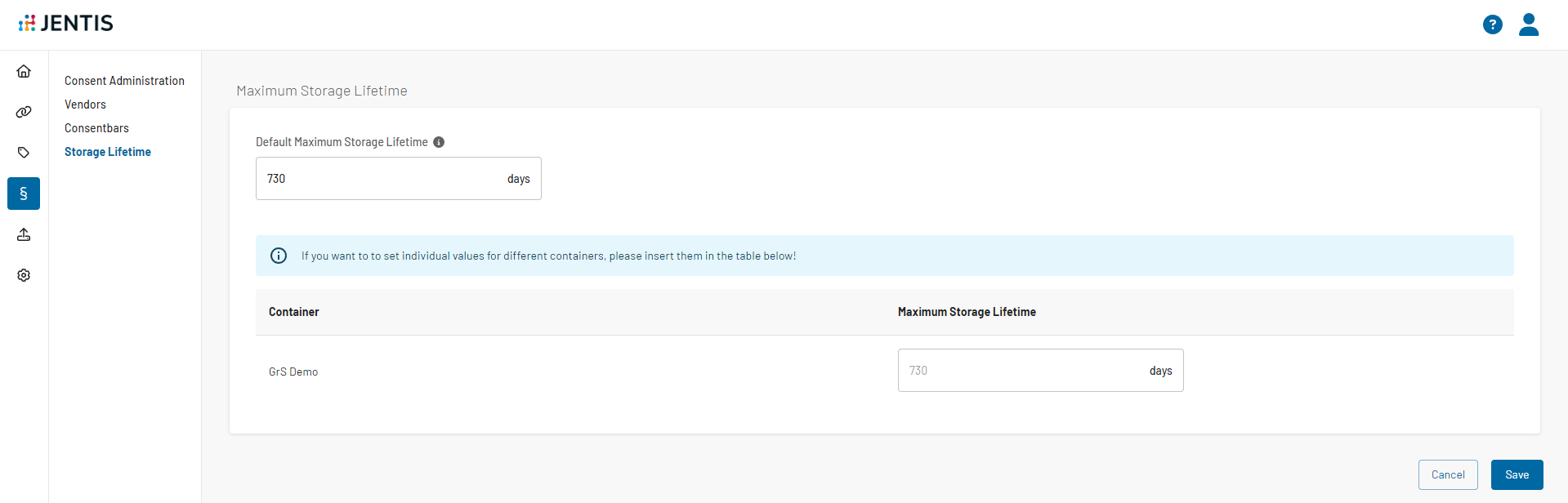The image size is (1568, 503).
Task: Select the tag icon in sidebar
Action: (x=24, y=153)
